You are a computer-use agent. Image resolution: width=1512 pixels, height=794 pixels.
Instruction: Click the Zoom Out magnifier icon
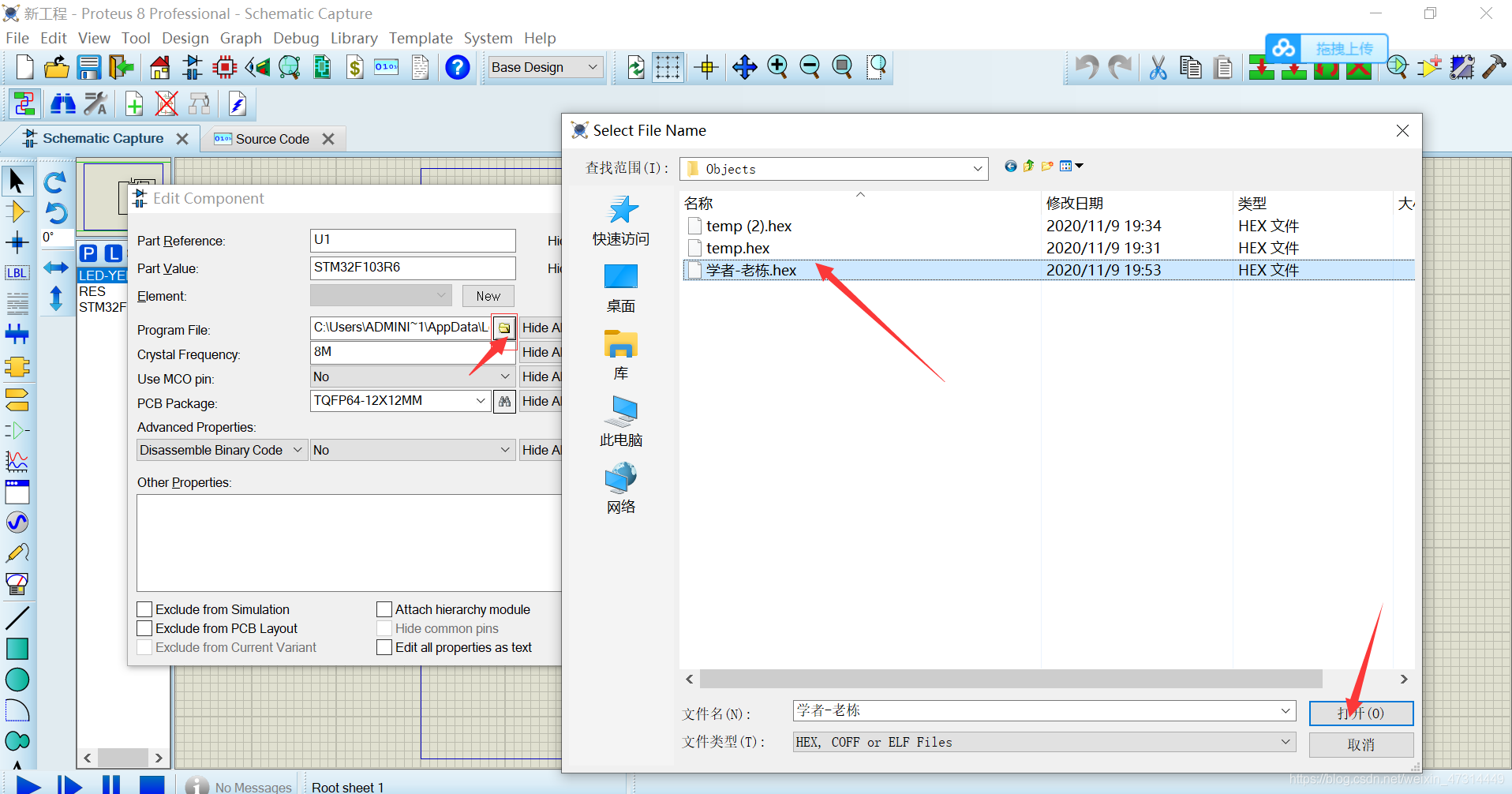tap(810, 67)
